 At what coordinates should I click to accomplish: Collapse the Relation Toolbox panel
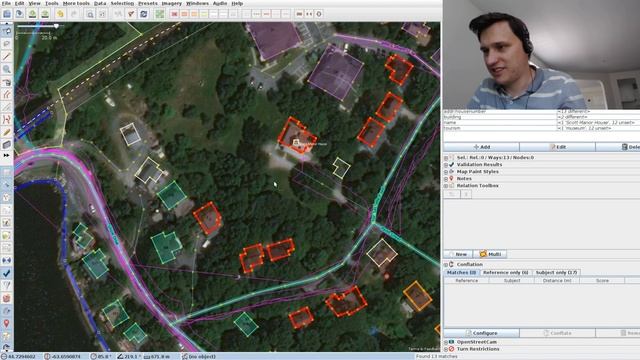[446, 186]
